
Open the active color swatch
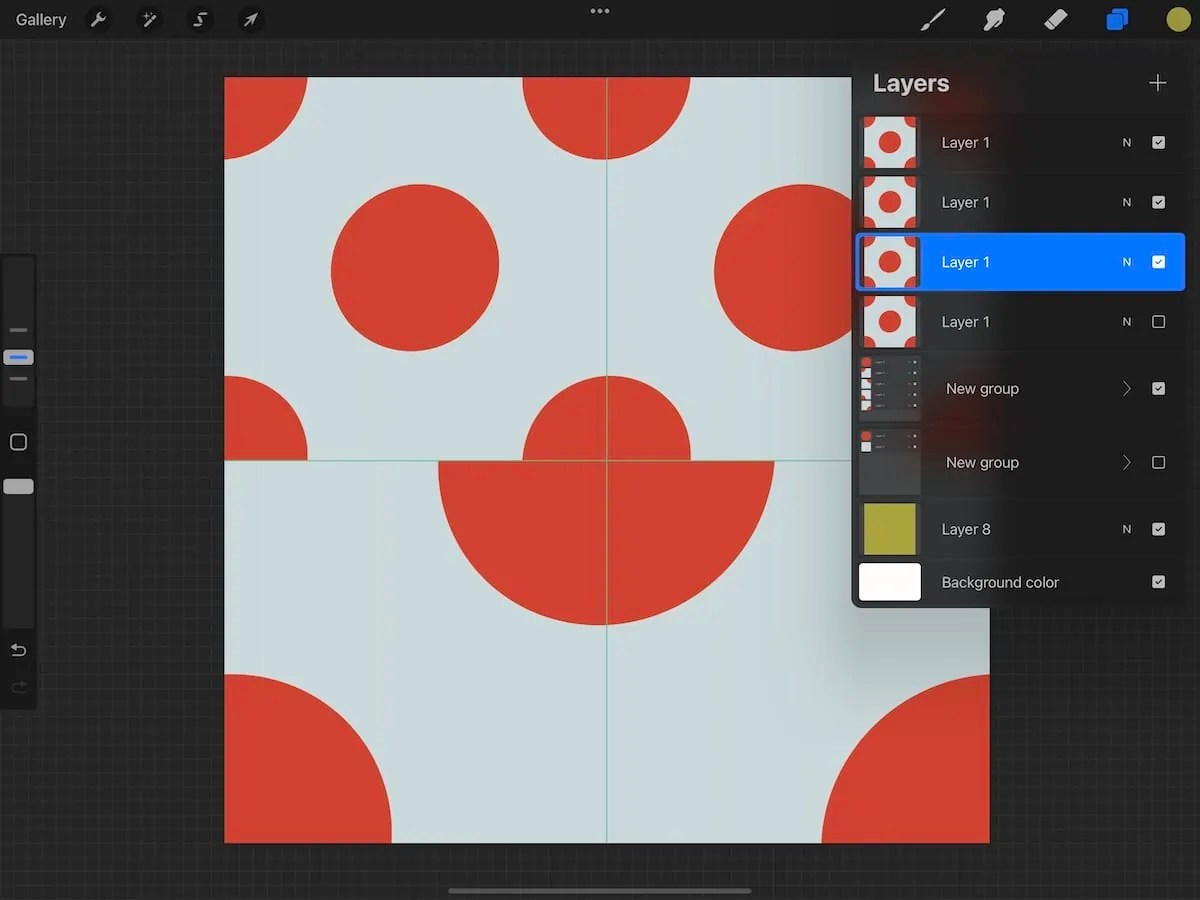[x=1177, y=19]
